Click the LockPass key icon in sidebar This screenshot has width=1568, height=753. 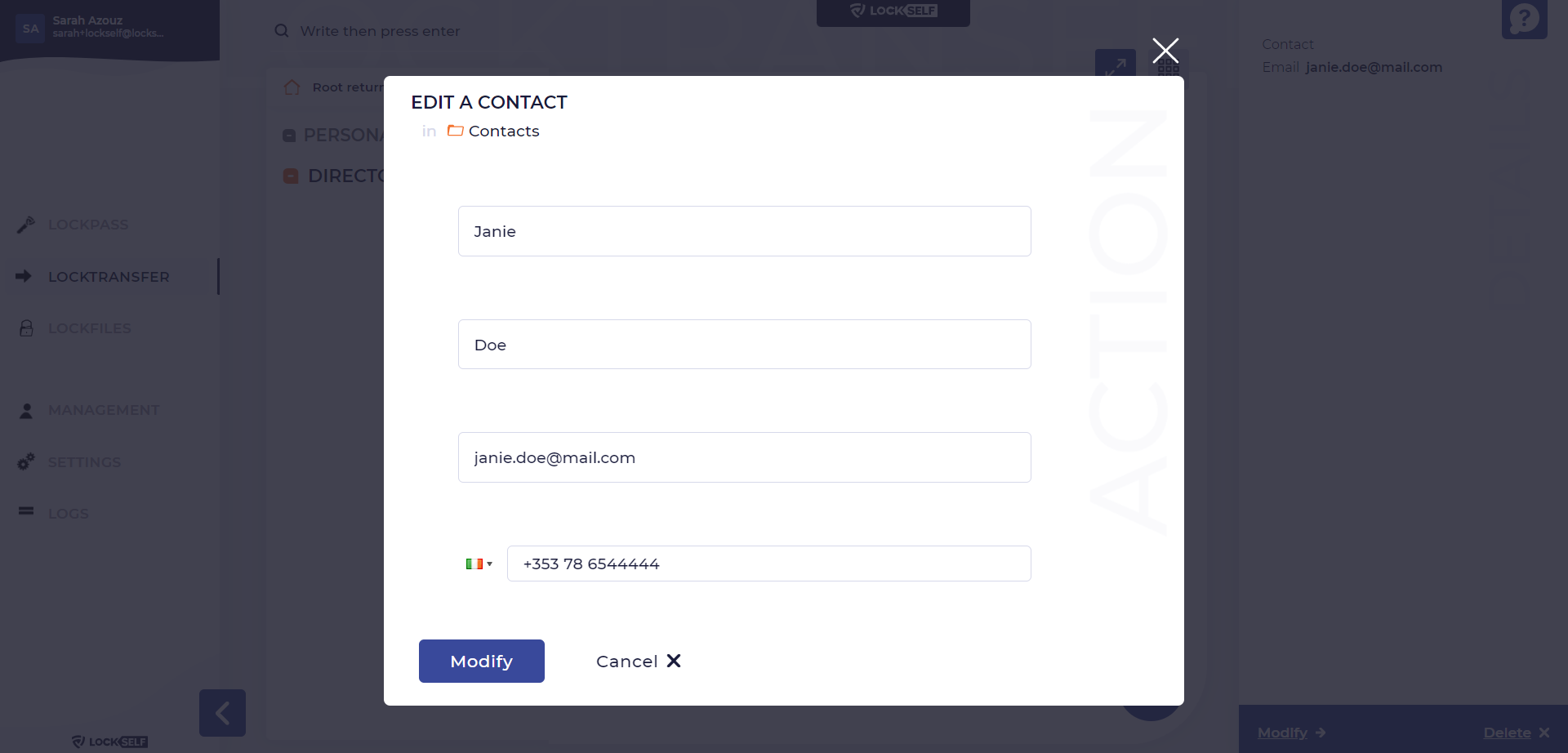pos(26,225)
